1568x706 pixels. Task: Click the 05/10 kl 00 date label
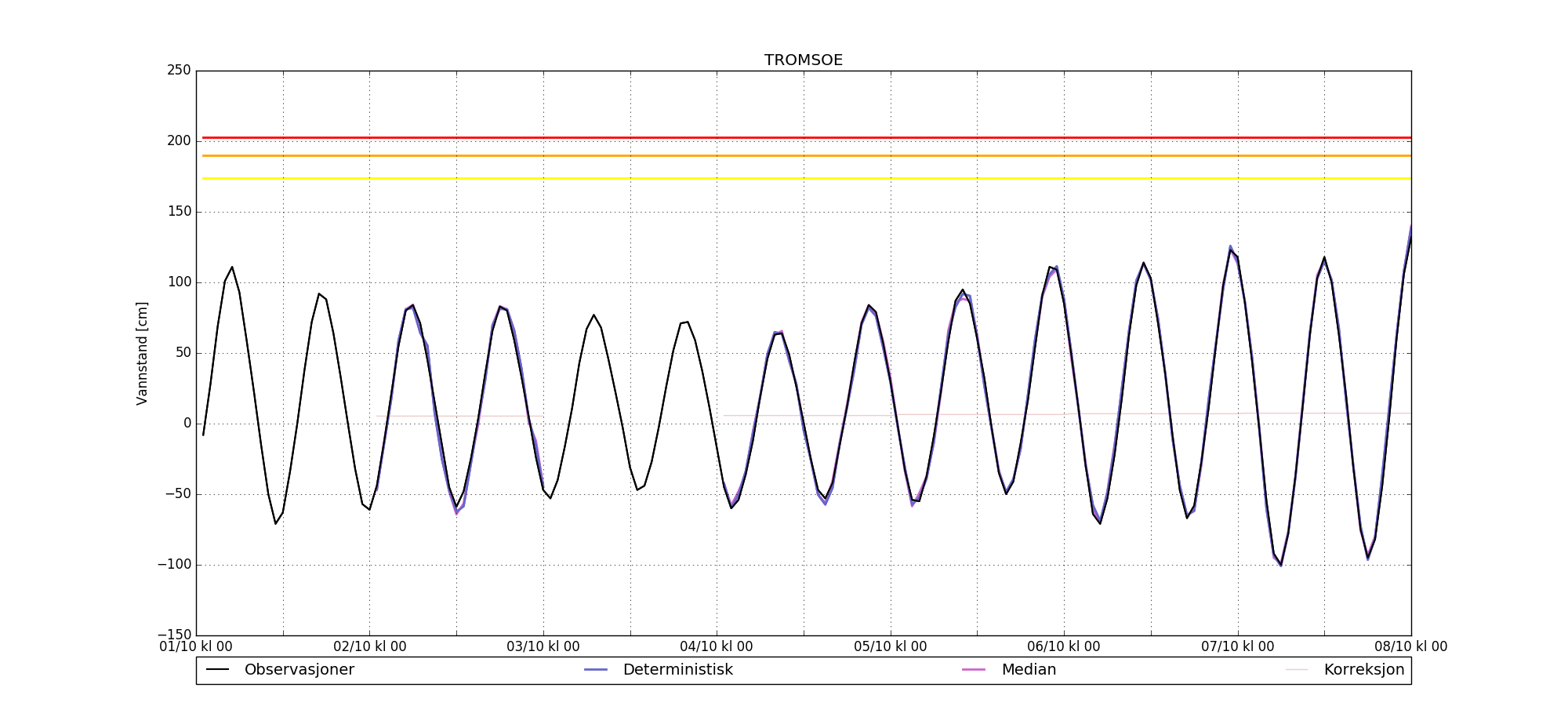890,647
